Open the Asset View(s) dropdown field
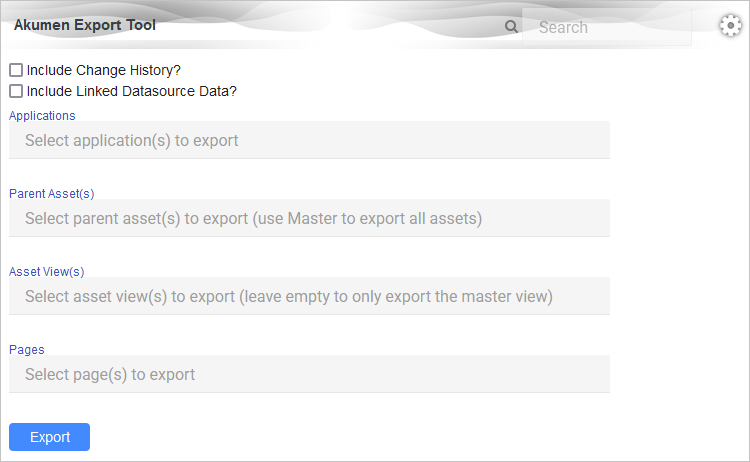 coord(309,296)
